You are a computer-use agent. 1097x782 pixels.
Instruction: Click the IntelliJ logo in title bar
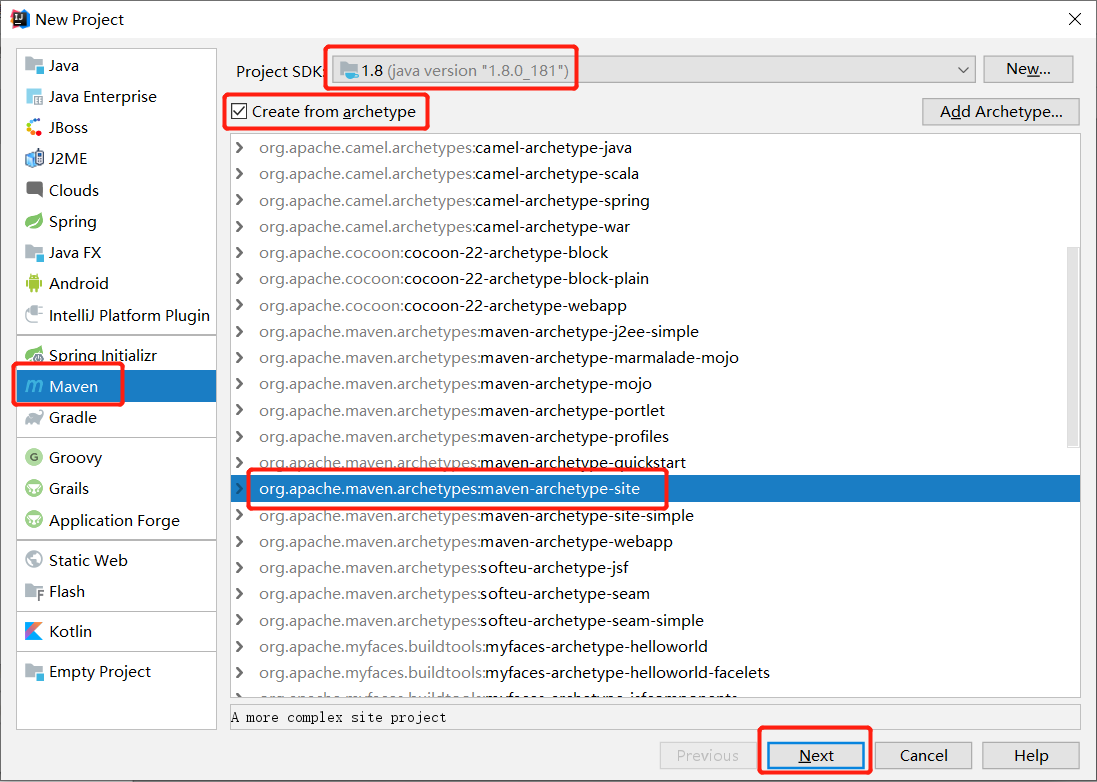click(x=20, y=19)
